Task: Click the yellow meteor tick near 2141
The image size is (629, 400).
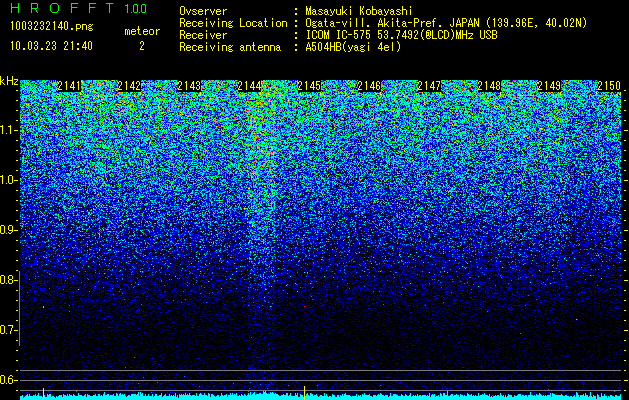Action: [x=43, y=394]
